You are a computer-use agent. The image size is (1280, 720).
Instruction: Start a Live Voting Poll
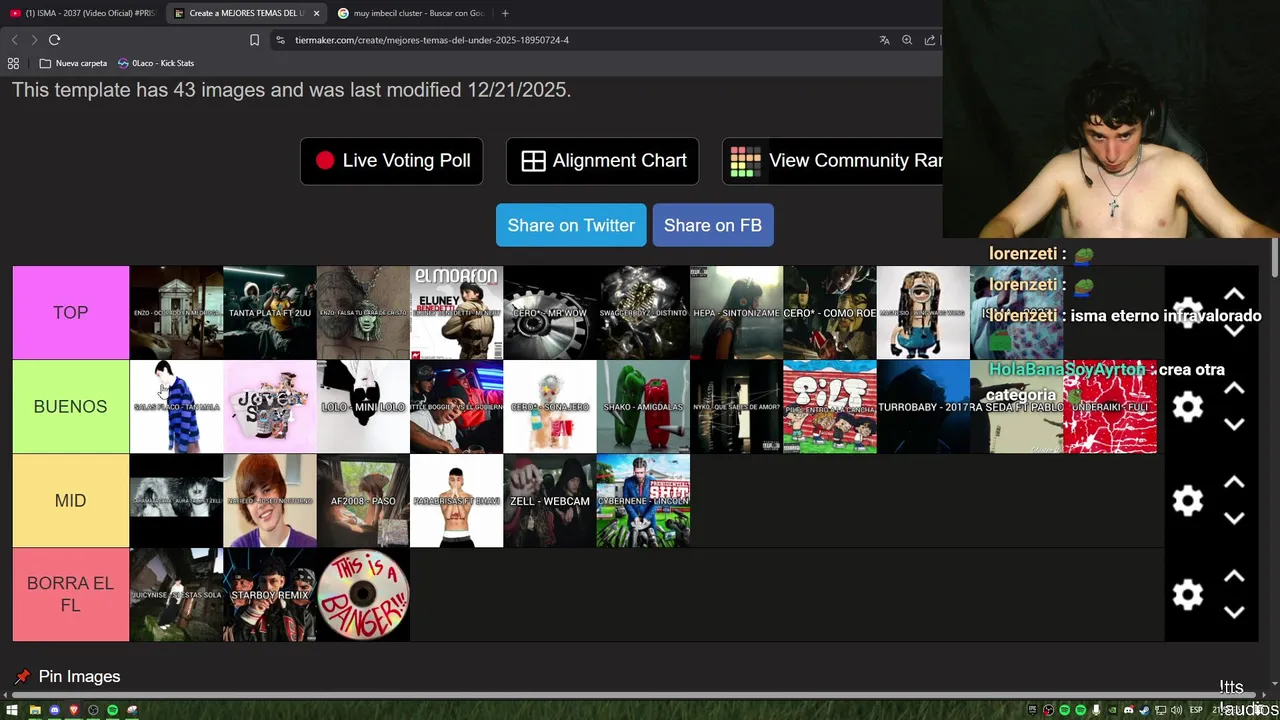click(x=392, y=161)
